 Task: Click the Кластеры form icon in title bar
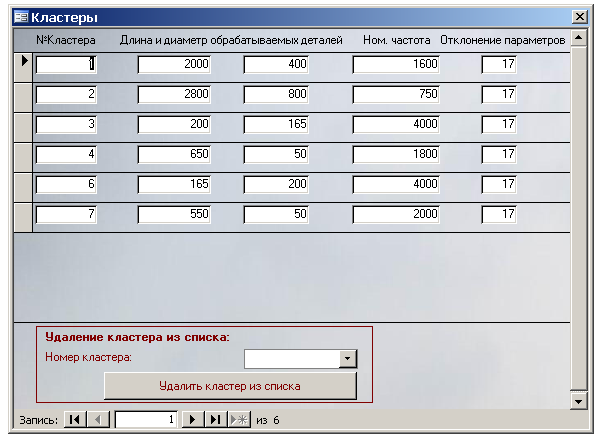coord(21,17)
